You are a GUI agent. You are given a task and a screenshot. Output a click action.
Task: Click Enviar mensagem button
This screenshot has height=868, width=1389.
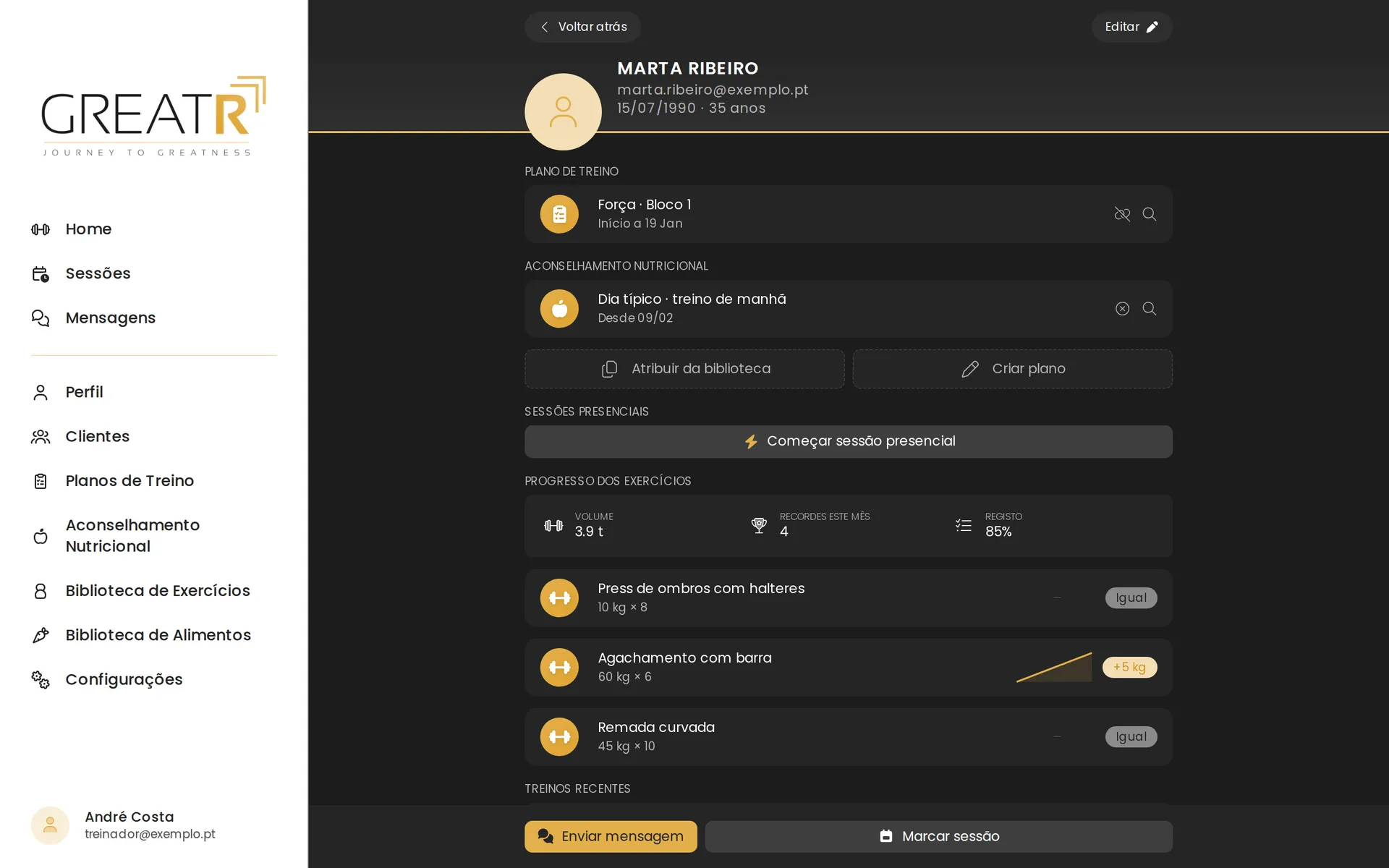(611, 836)
